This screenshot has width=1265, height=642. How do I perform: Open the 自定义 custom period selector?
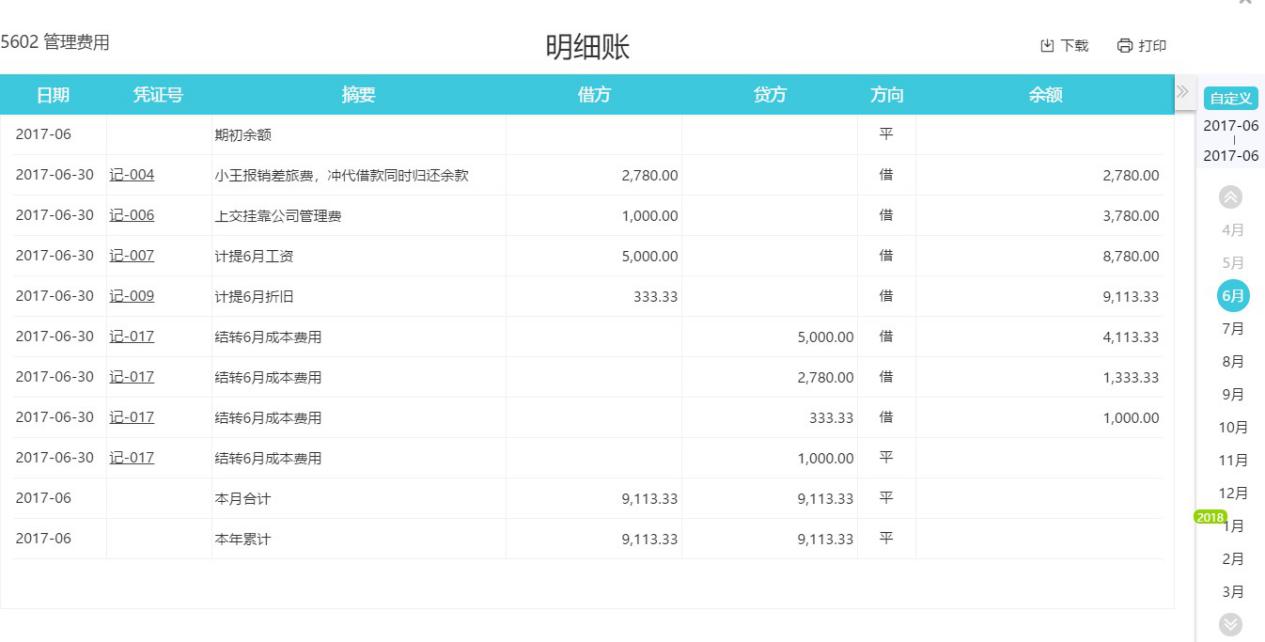1232,98
